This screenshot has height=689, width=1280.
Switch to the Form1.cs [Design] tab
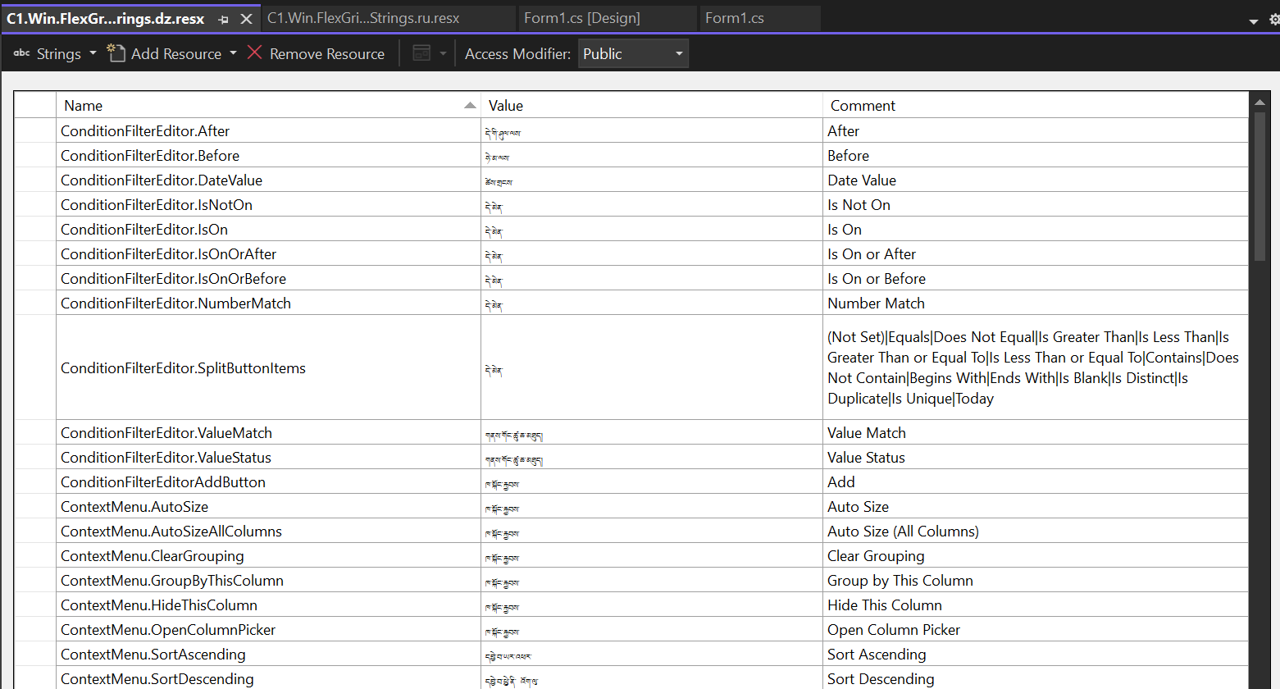click(x=581, y=18)
